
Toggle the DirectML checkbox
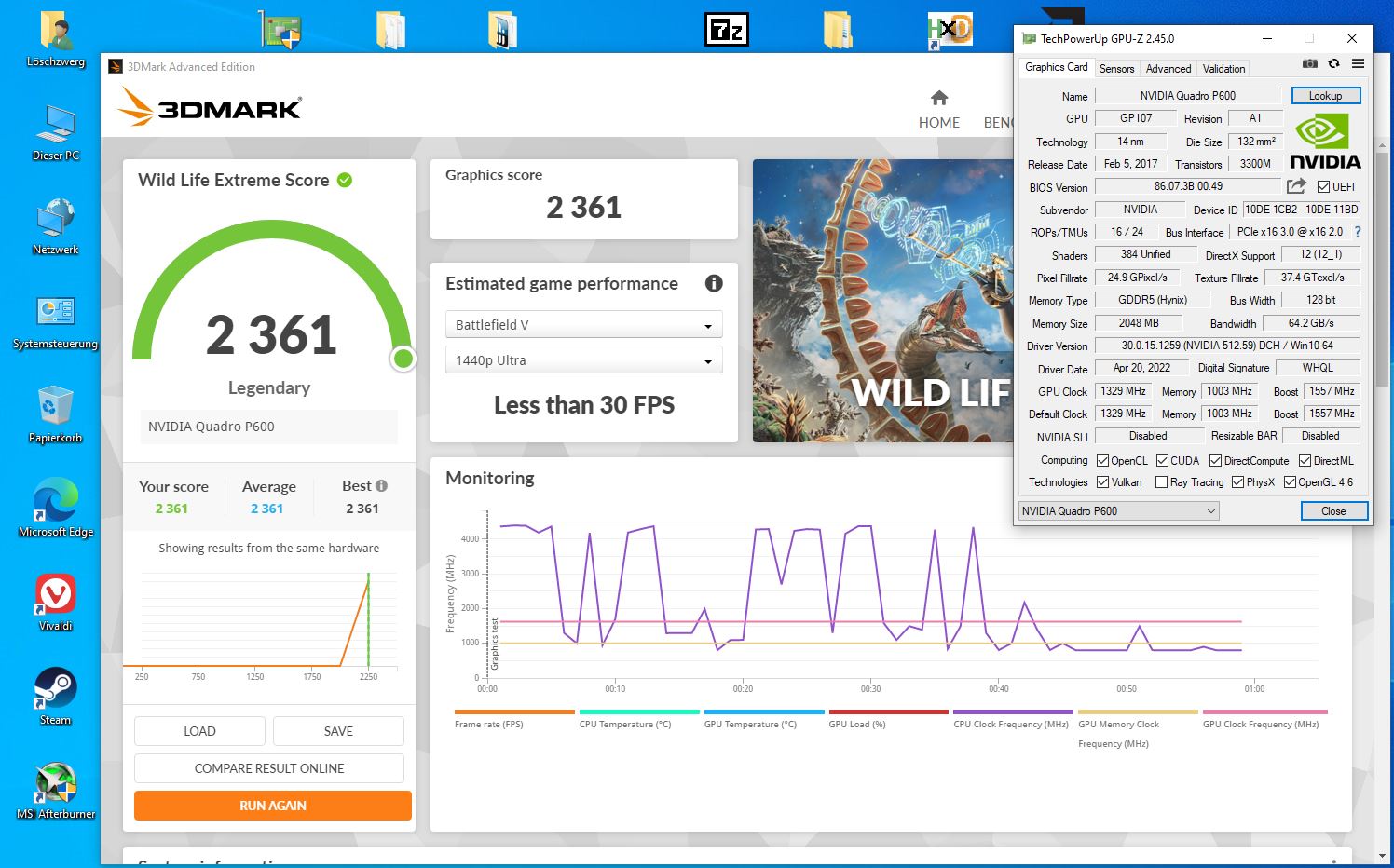click(x=1305, y=461)
